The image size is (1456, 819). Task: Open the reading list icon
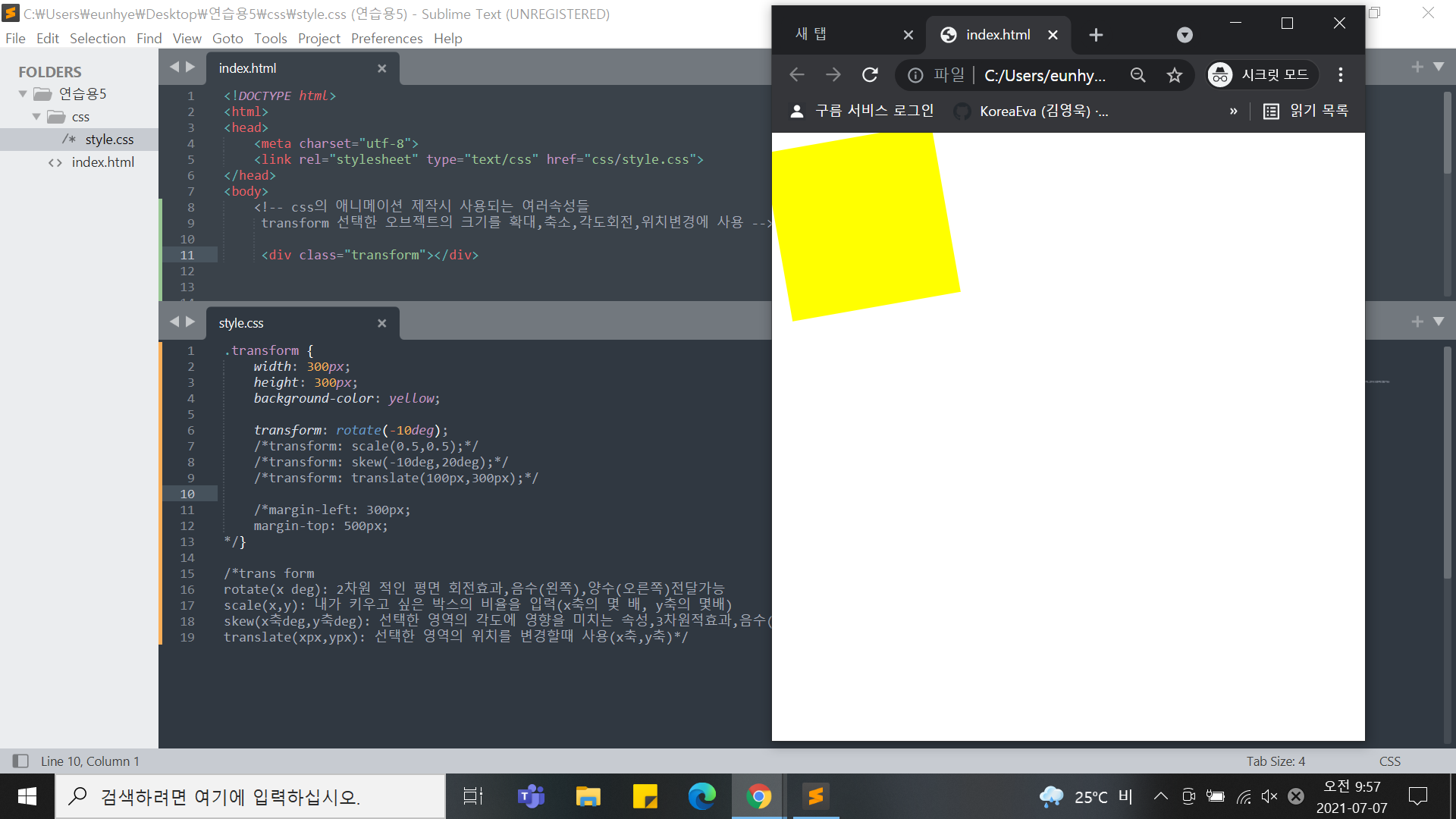click(1271, 111)
